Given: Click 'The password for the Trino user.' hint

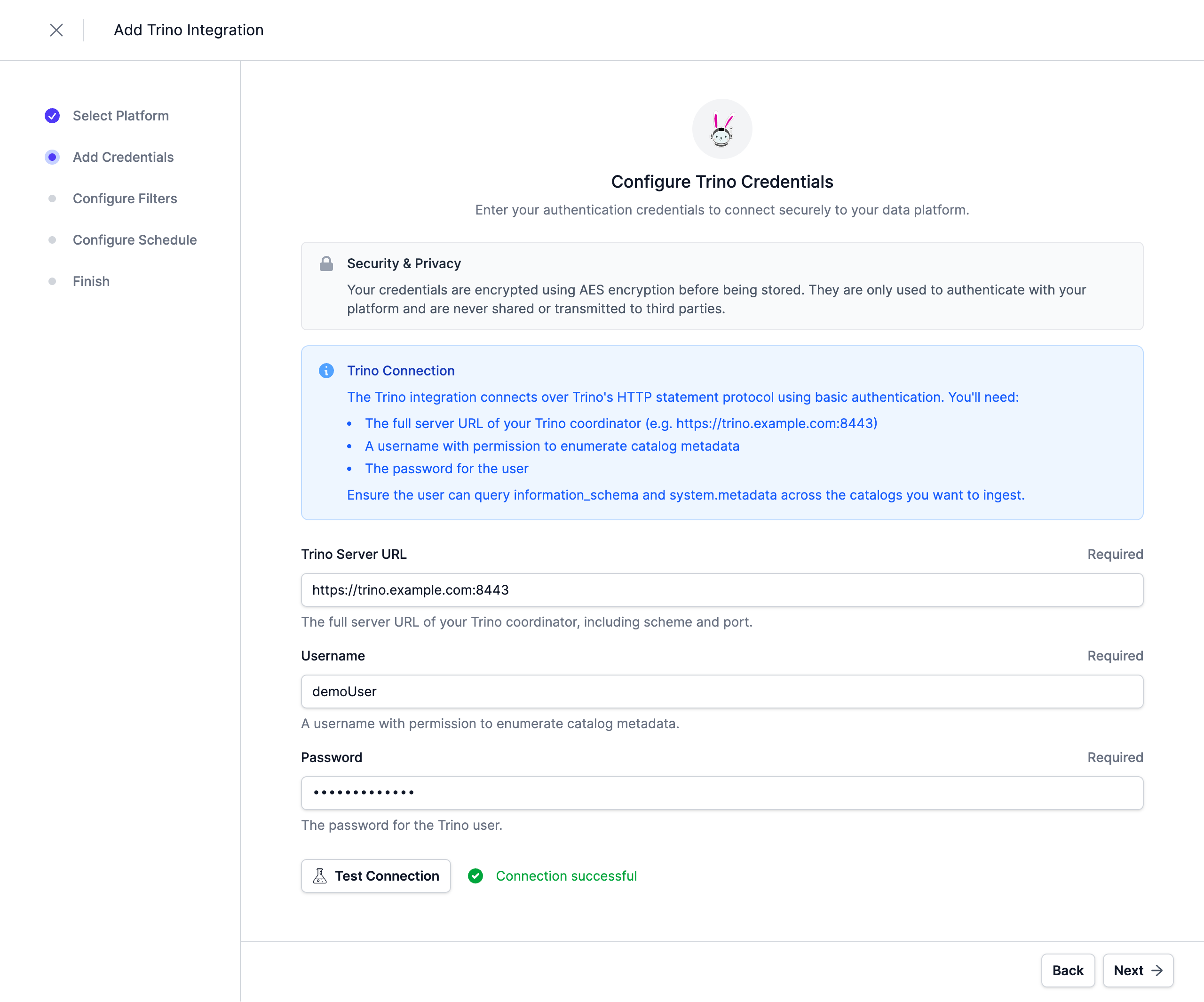Looking at the screenshot, I should tap(401, 825).
